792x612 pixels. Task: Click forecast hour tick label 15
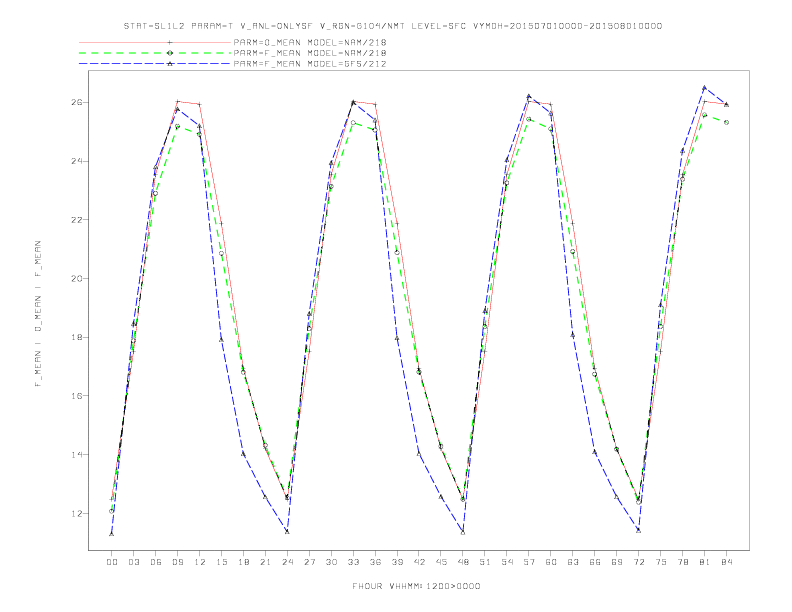click(x=221, y=562)
